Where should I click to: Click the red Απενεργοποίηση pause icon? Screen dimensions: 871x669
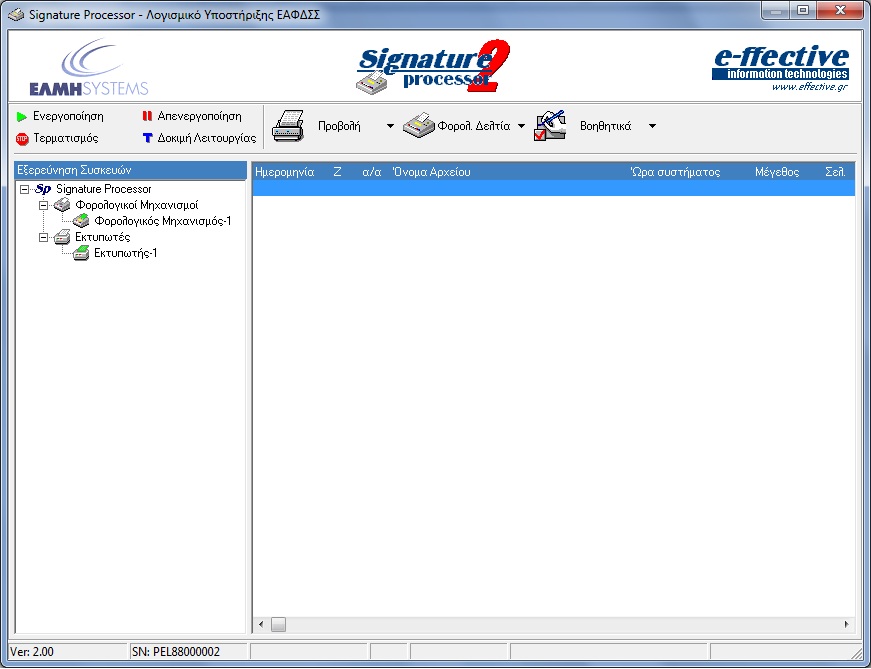tap(147, 117)
